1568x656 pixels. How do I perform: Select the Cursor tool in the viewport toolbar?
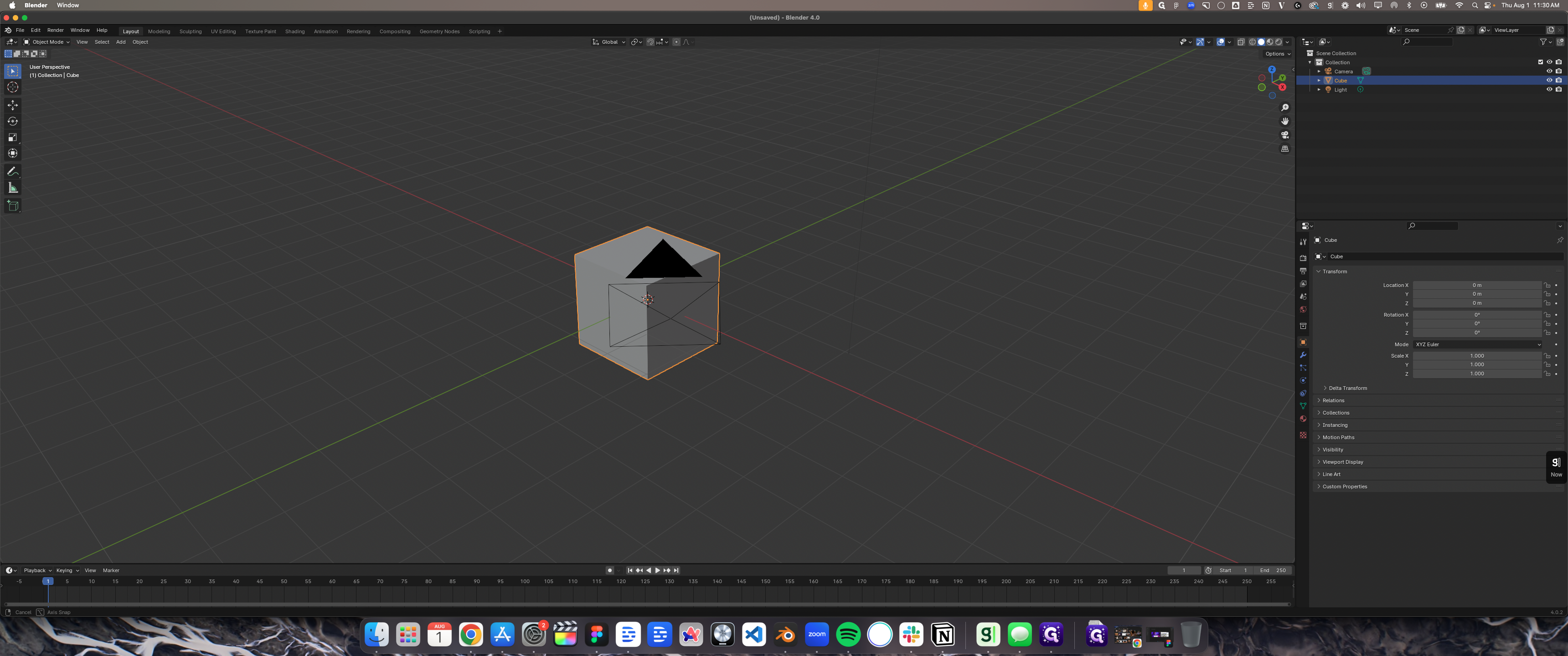[x=13, y=87]
